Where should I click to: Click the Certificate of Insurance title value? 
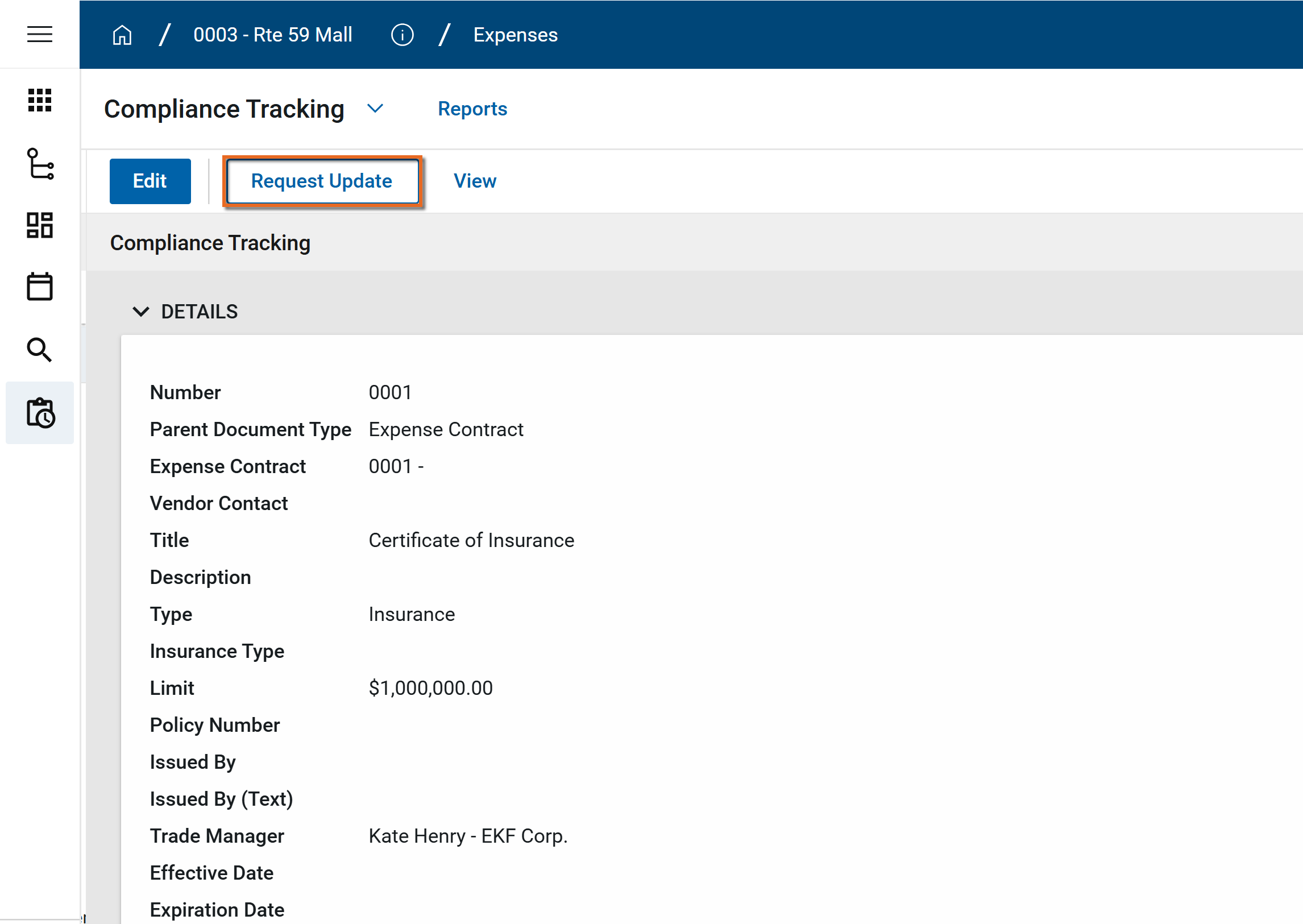[x=471, y=540]
